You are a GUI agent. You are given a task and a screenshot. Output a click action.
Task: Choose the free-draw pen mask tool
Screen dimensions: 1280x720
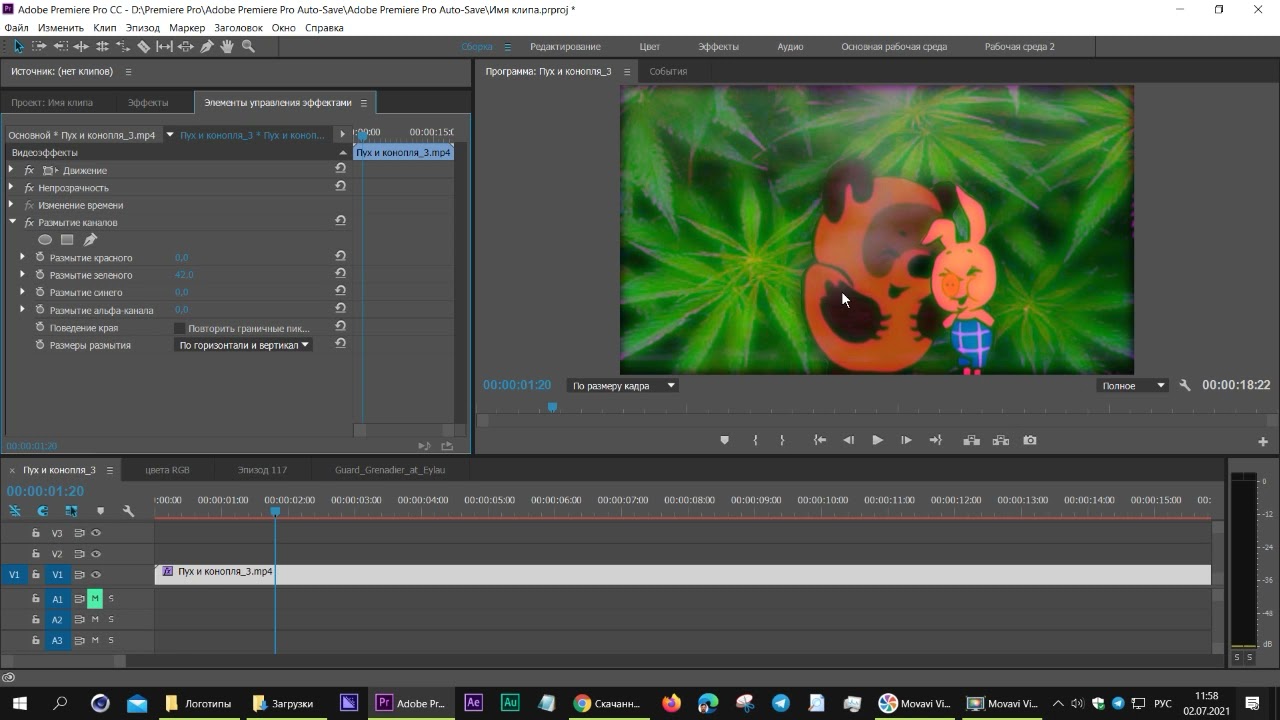point(90,240)
